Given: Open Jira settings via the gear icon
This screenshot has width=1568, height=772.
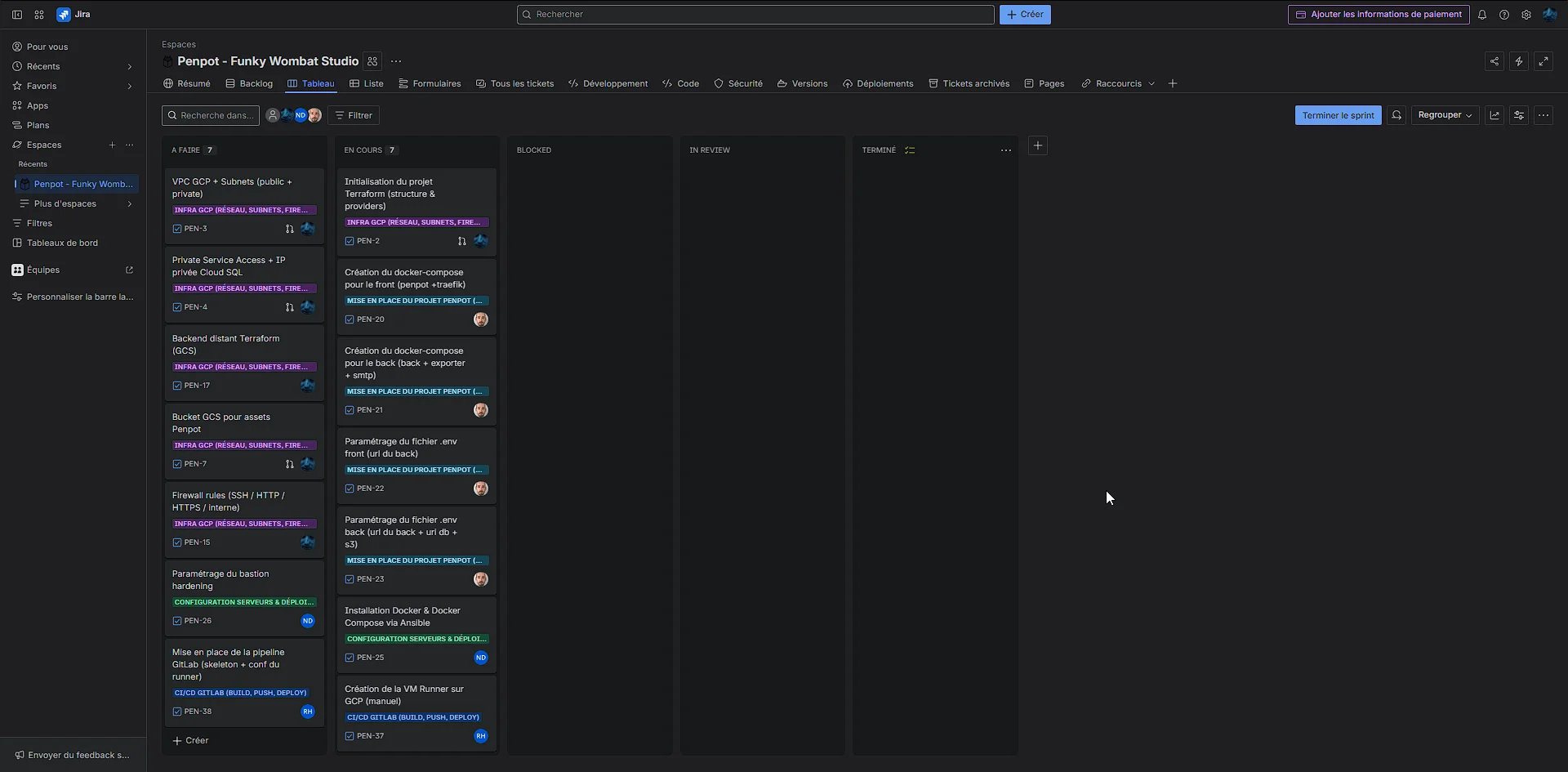Looking at the screenshot, I should 1526,14.
